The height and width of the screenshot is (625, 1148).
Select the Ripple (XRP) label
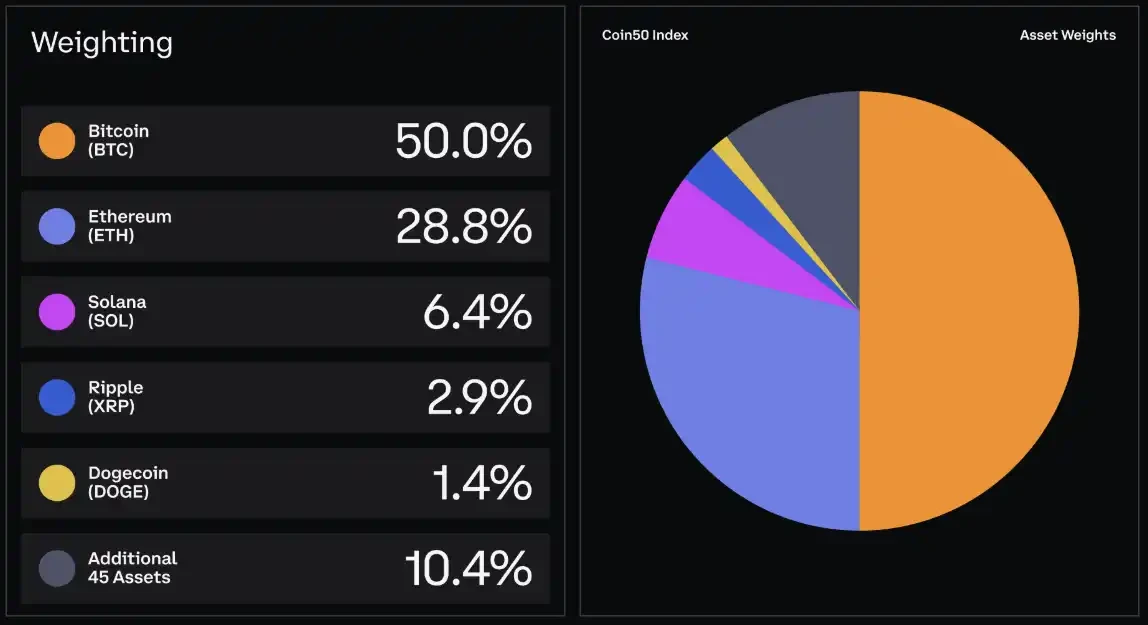115,397
